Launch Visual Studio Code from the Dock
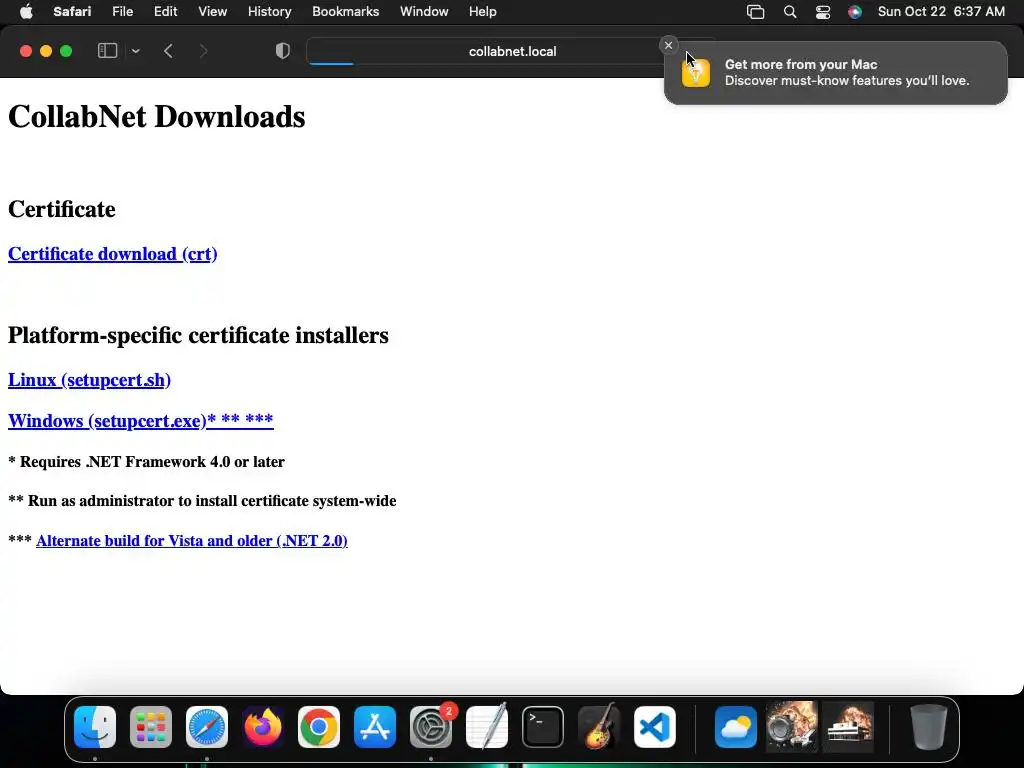 654,727
